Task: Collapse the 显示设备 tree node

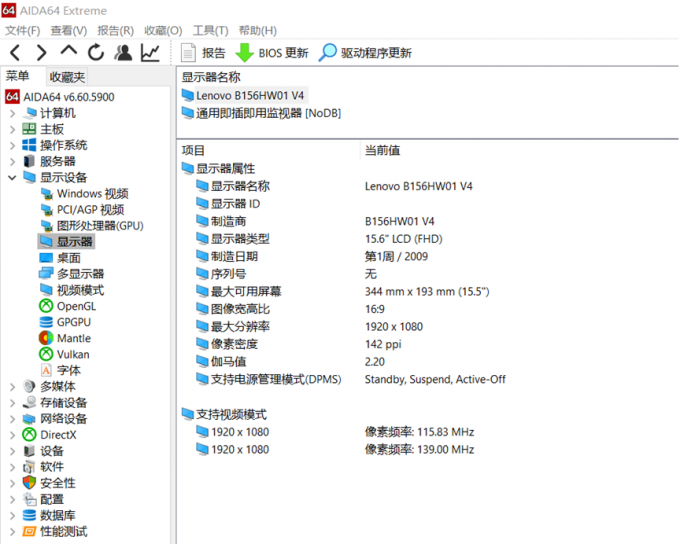Action: (x=12, y=177)
